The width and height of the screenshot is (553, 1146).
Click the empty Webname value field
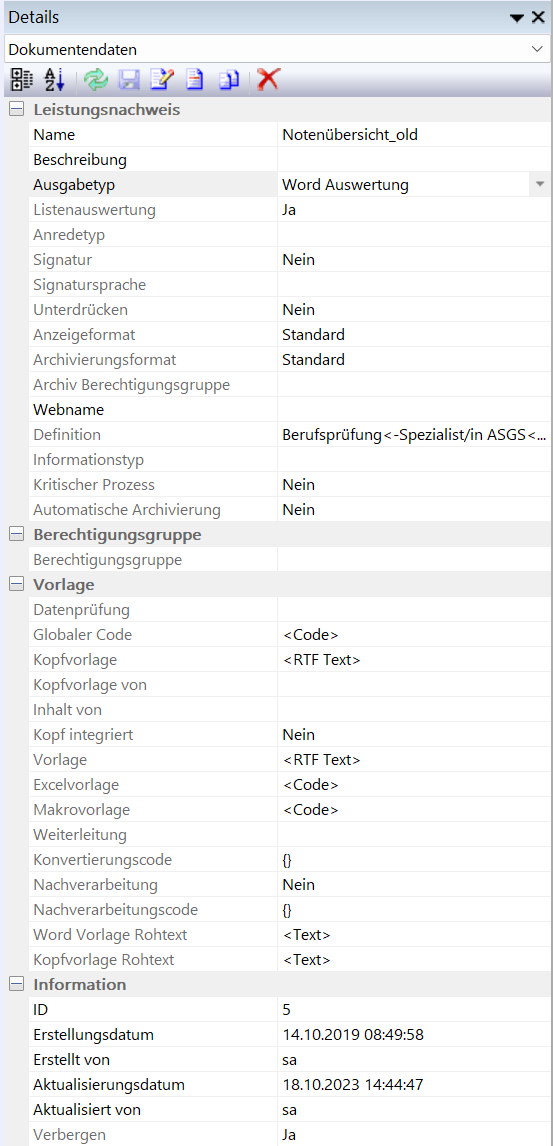(x=413, y=409)
